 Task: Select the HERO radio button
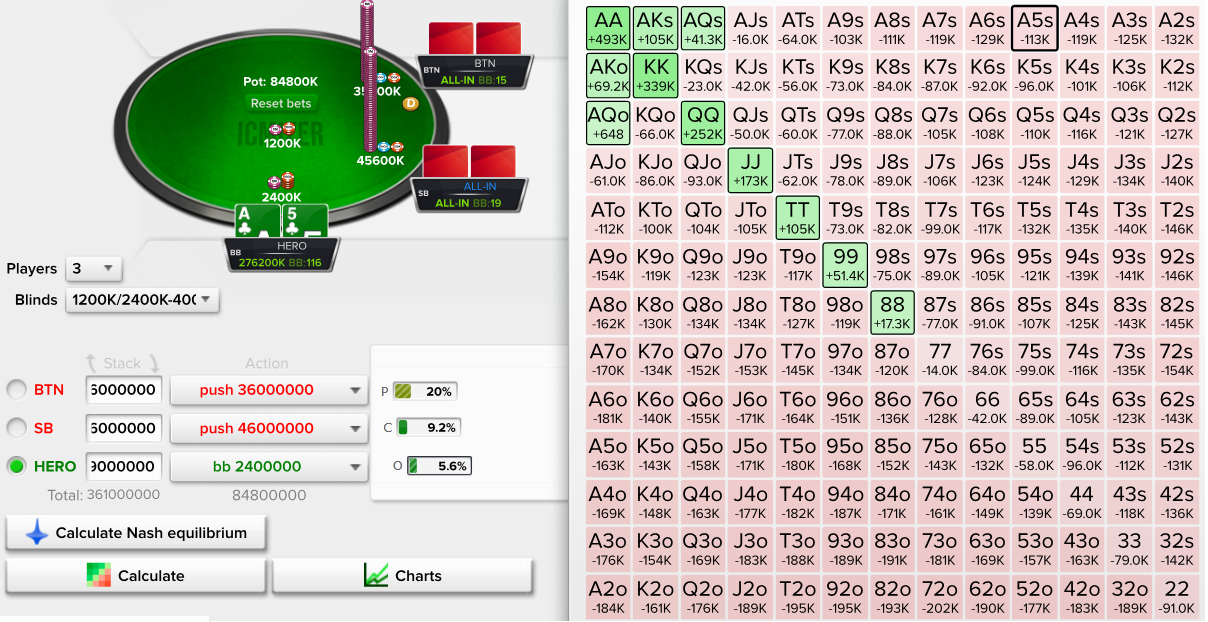tap(17, 466)
